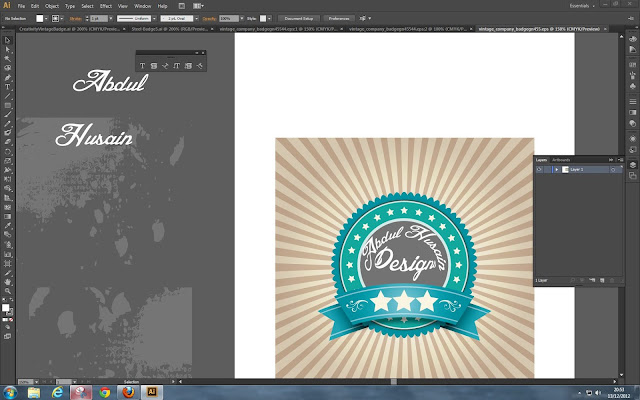The width and height of the screenshot is (640, 400).
Task: Open the Go to Bridge icon
Action: tap(182, 6)
